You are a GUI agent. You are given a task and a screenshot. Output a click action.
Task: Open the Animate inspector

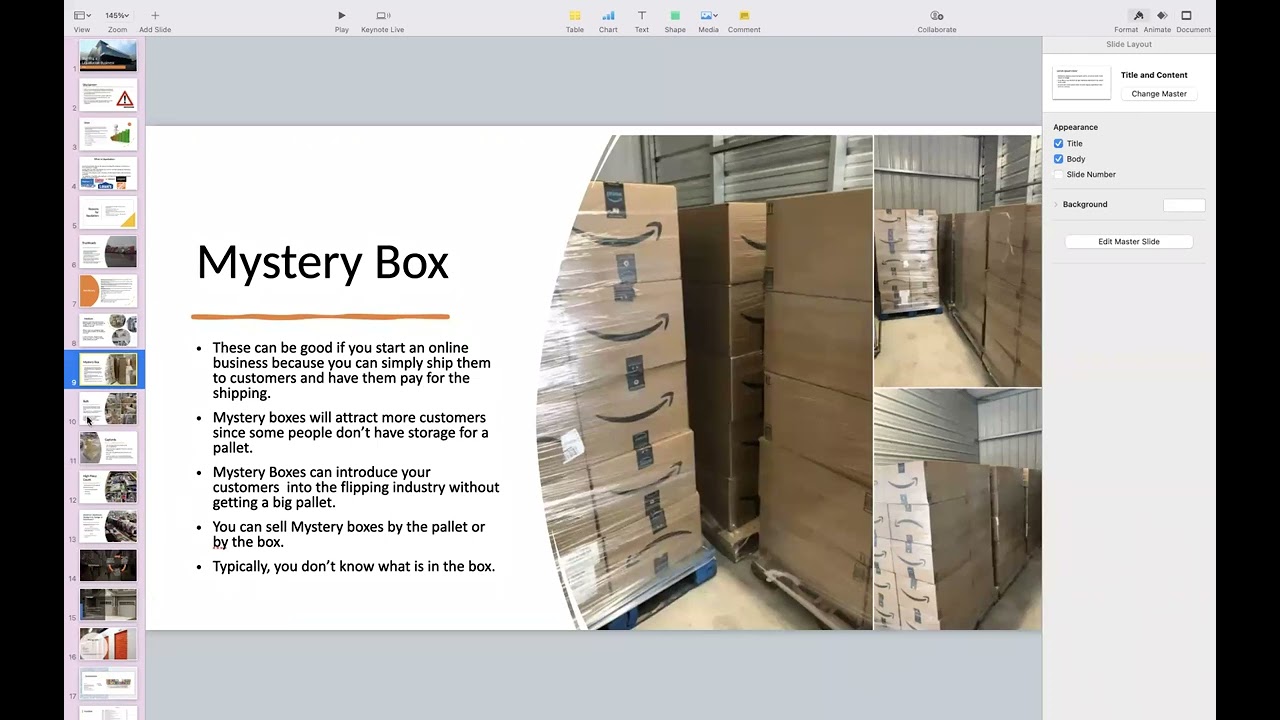click(x=1162, y=15)
